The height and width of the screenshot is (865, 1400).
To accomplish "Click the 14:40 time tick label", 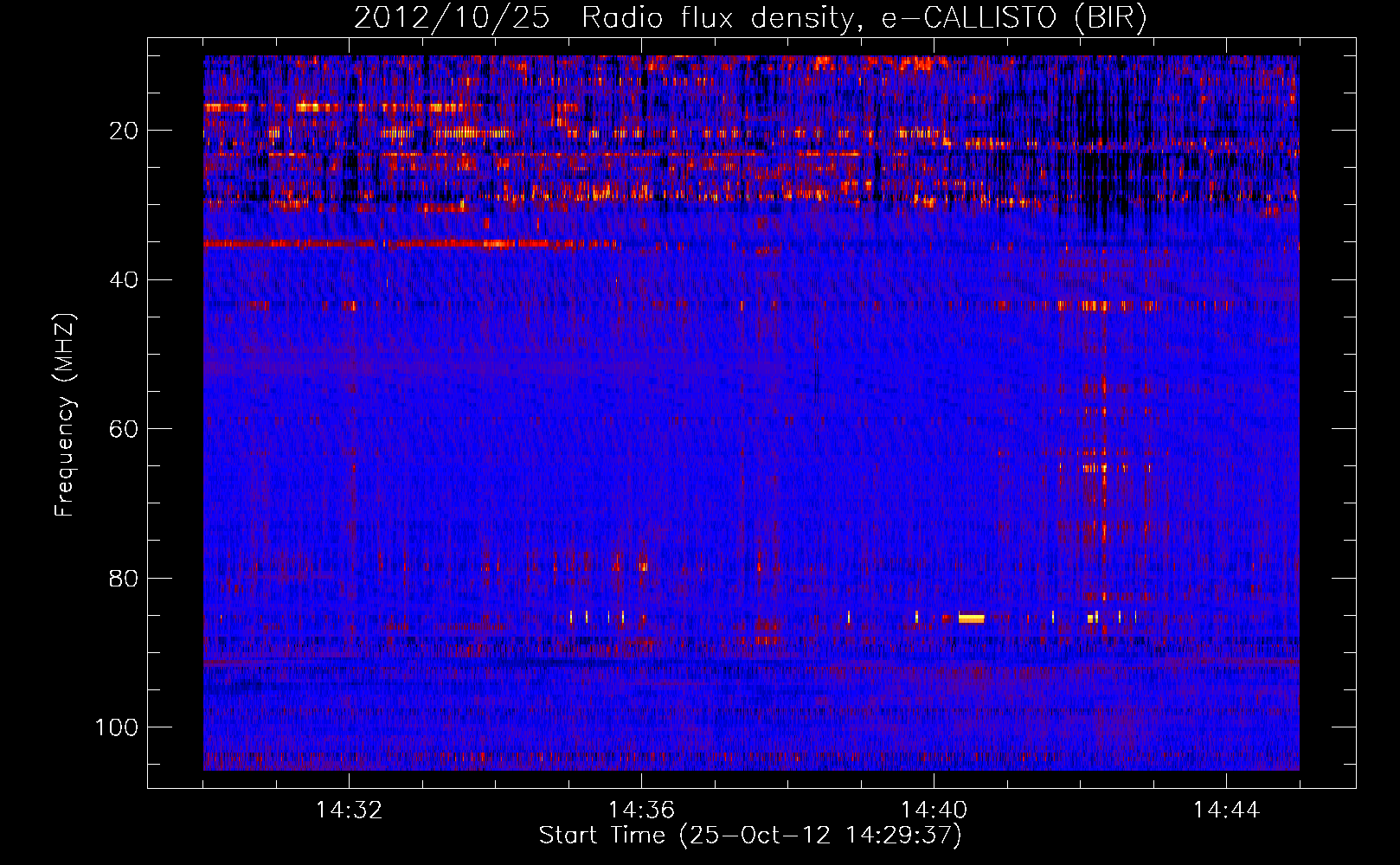I will [x=934, y=810].
